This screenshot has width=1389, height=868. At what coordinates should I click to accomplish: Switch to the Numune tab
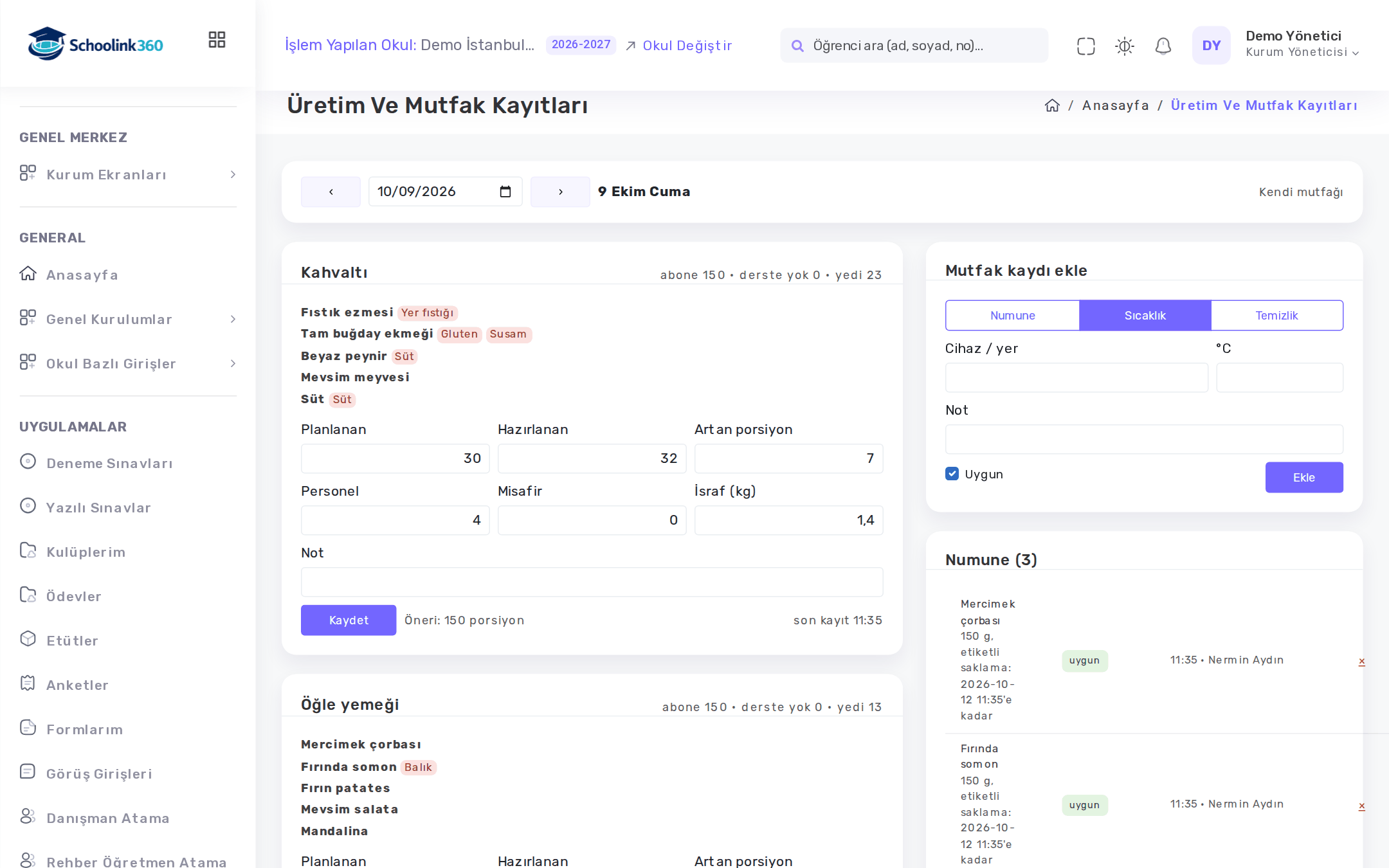1012,316
